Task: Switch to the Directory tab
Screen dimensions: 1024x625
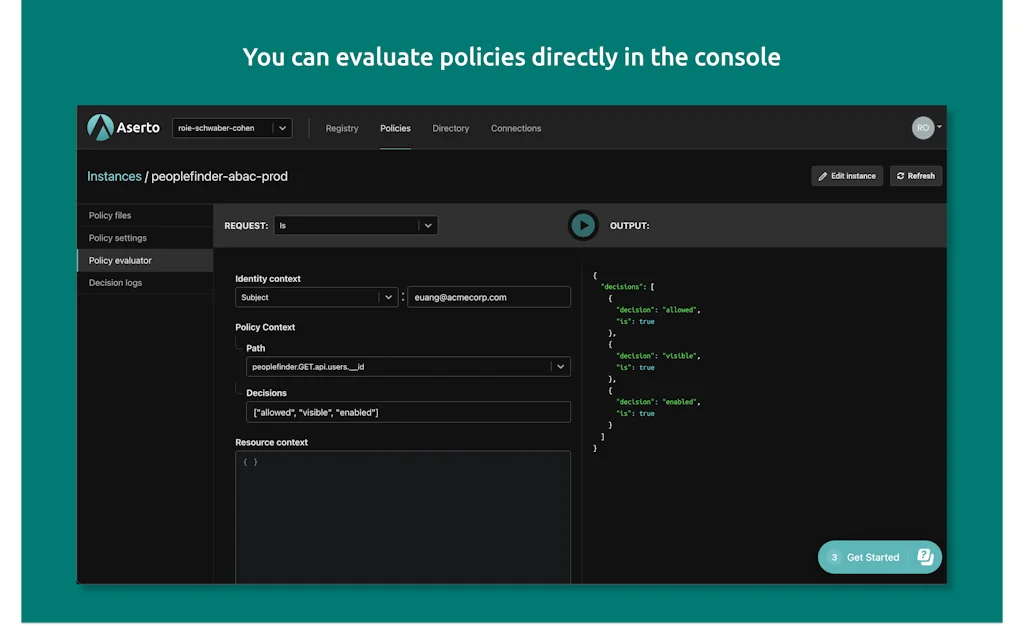Action: coord(450,129)
